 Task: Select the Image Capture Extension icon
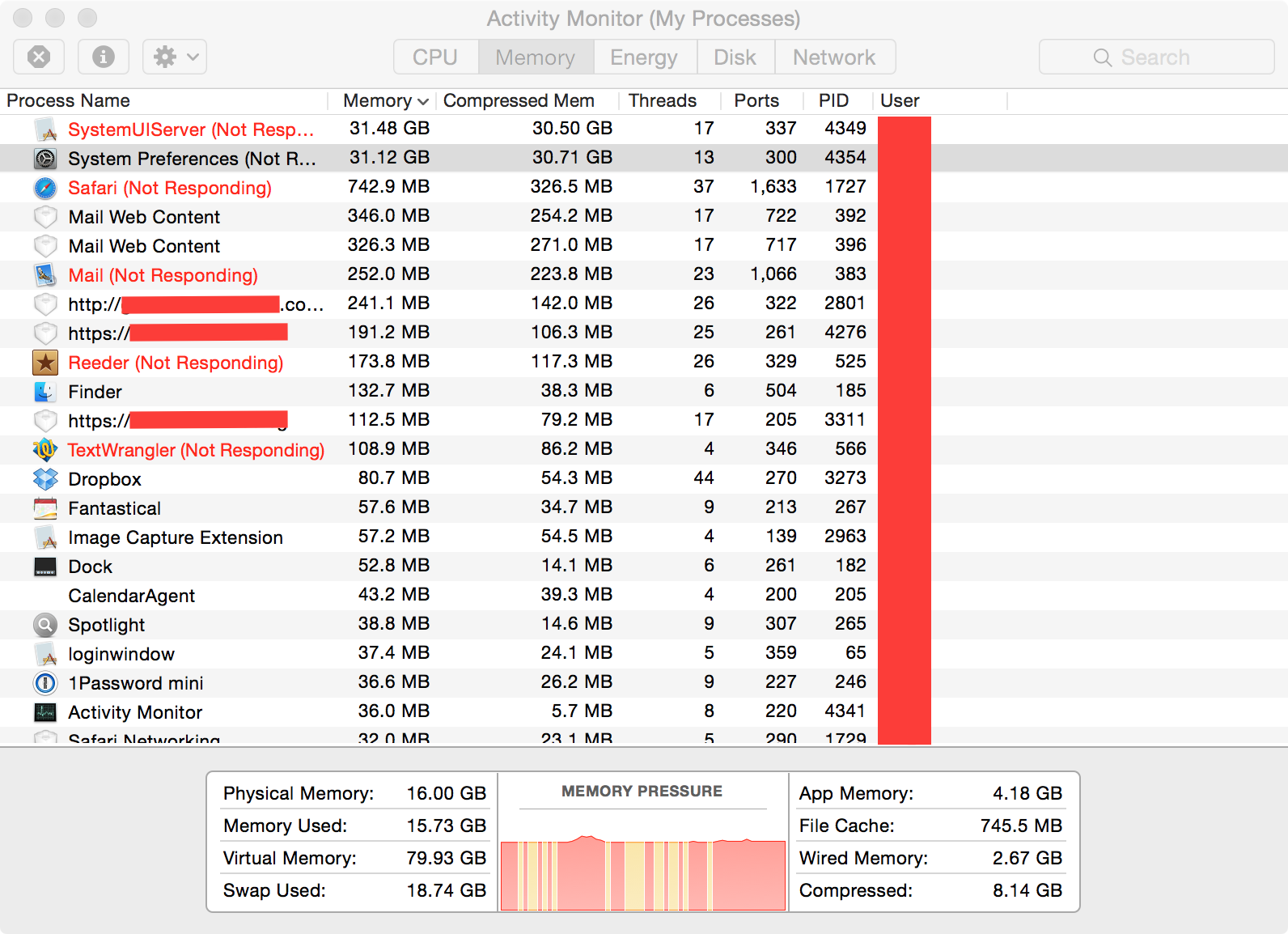pyautogui.click(x=45, y=537)
